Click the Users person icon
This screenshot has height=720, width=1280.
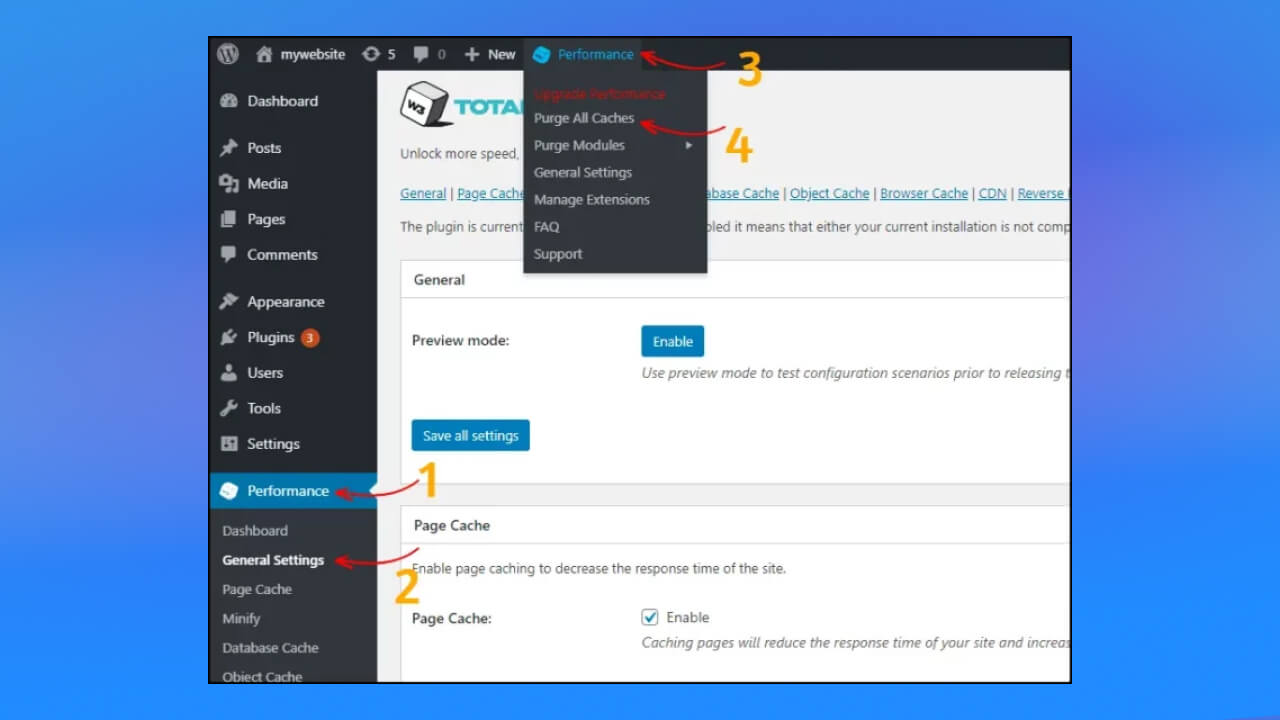coord(229,373)
